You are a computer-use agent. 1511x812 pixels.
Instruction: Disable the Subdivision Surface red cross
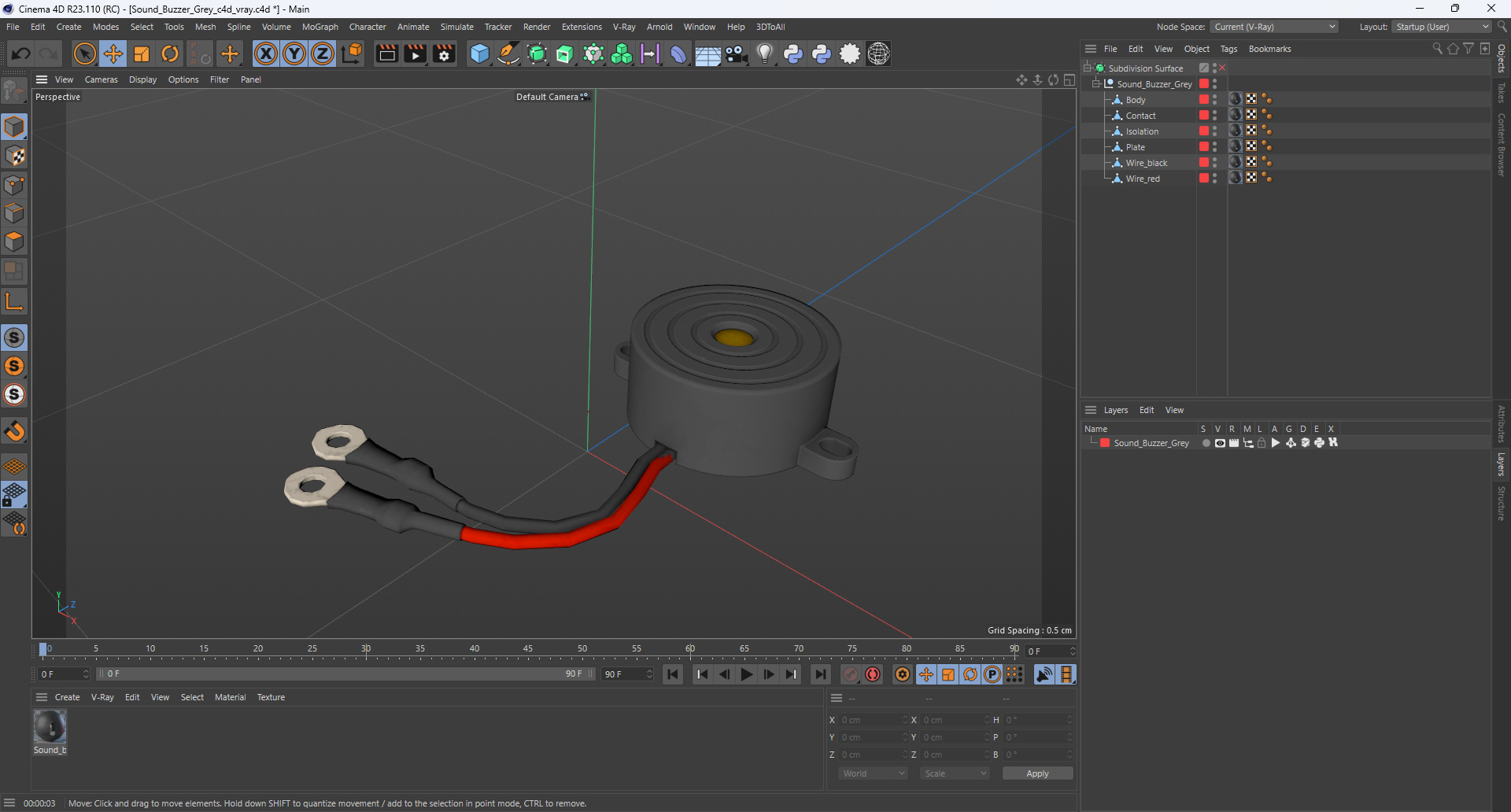coord(1222,68)
